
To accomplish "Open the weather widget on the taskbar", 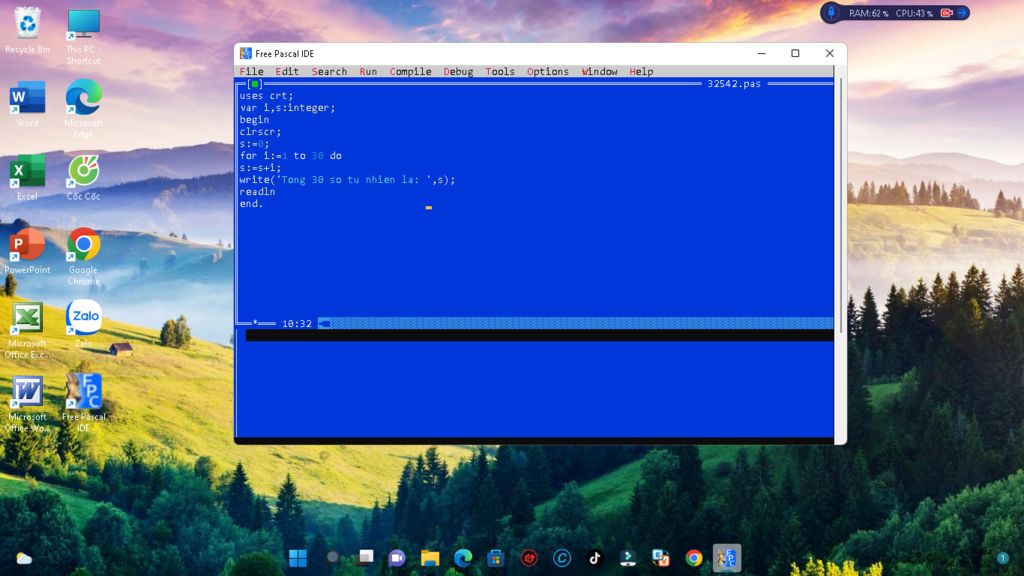I will (24, 558).
